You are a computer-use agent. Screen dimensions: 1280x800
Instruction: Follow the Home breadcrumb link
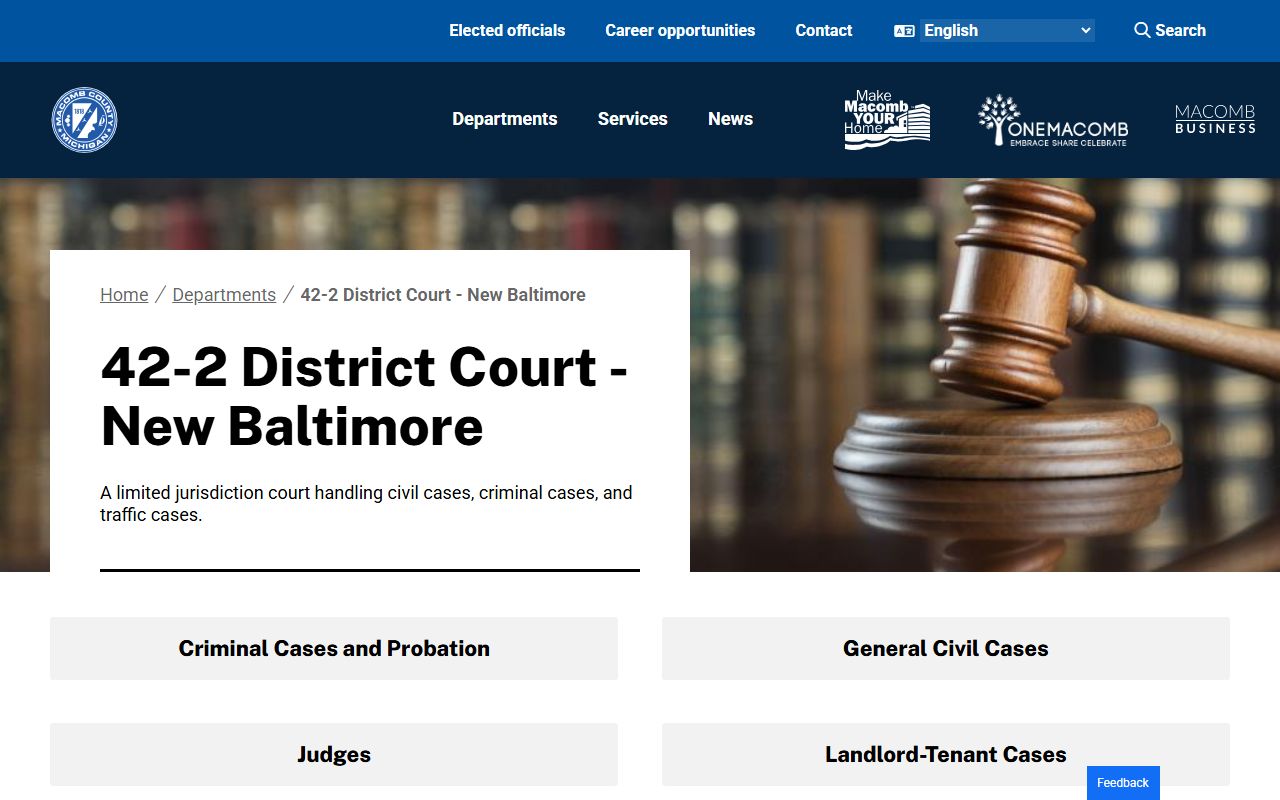click(x=124, y=295)
